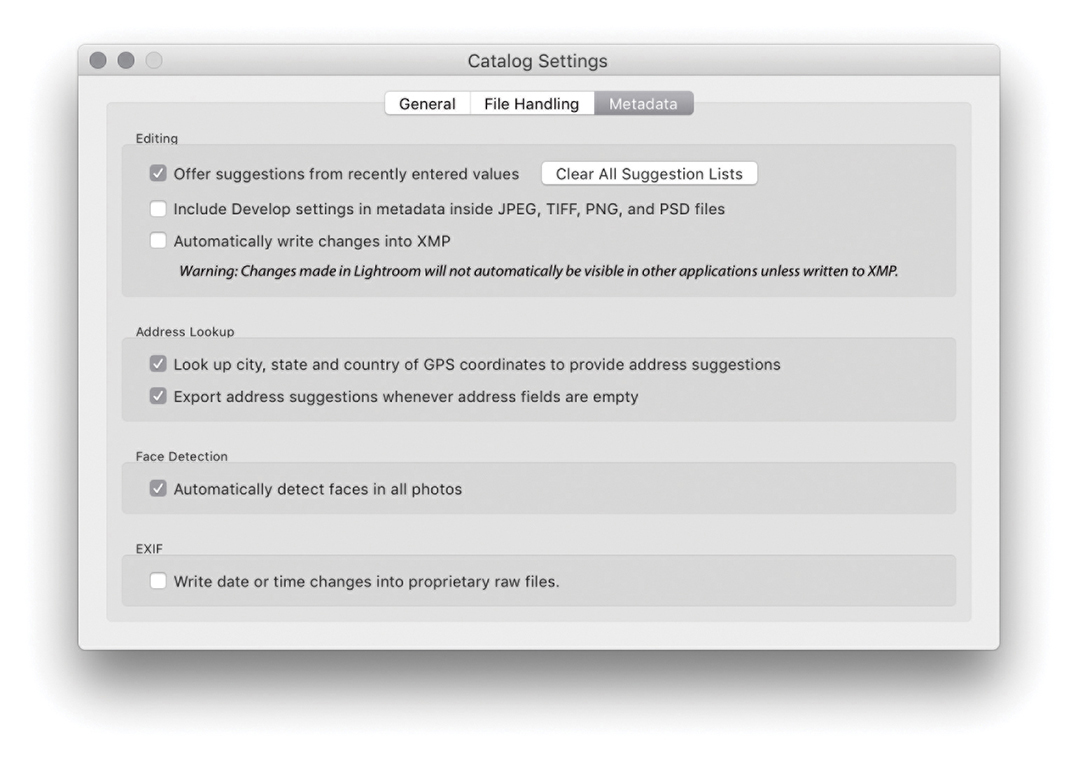Disable offering suggestions from recently entered values
Viewport: 1078px width, 762px height.
pyautogui.click(x=158, y=174)
